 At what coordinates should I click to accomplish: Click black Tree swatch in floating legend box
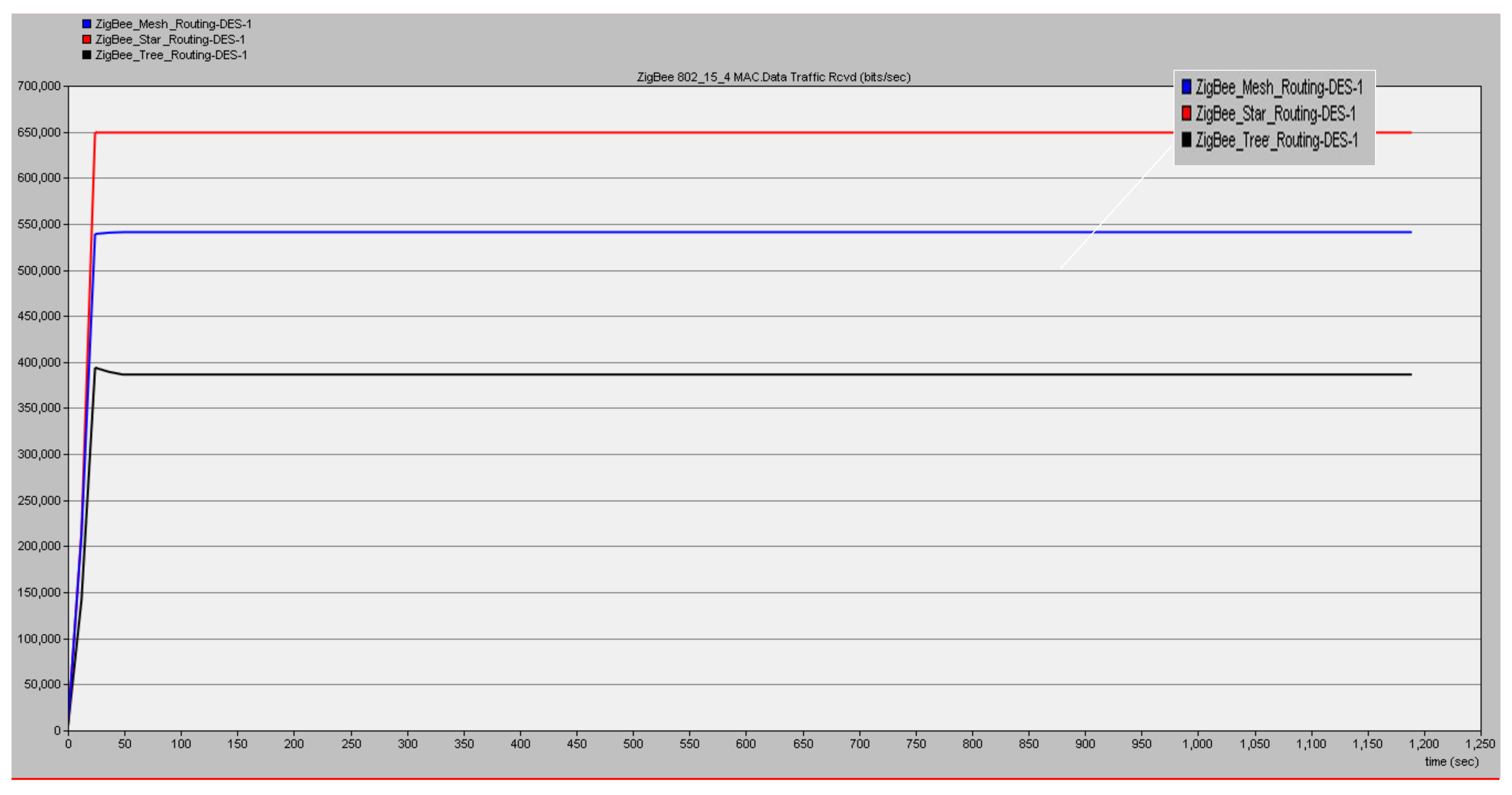click(x=1186, y=140)
